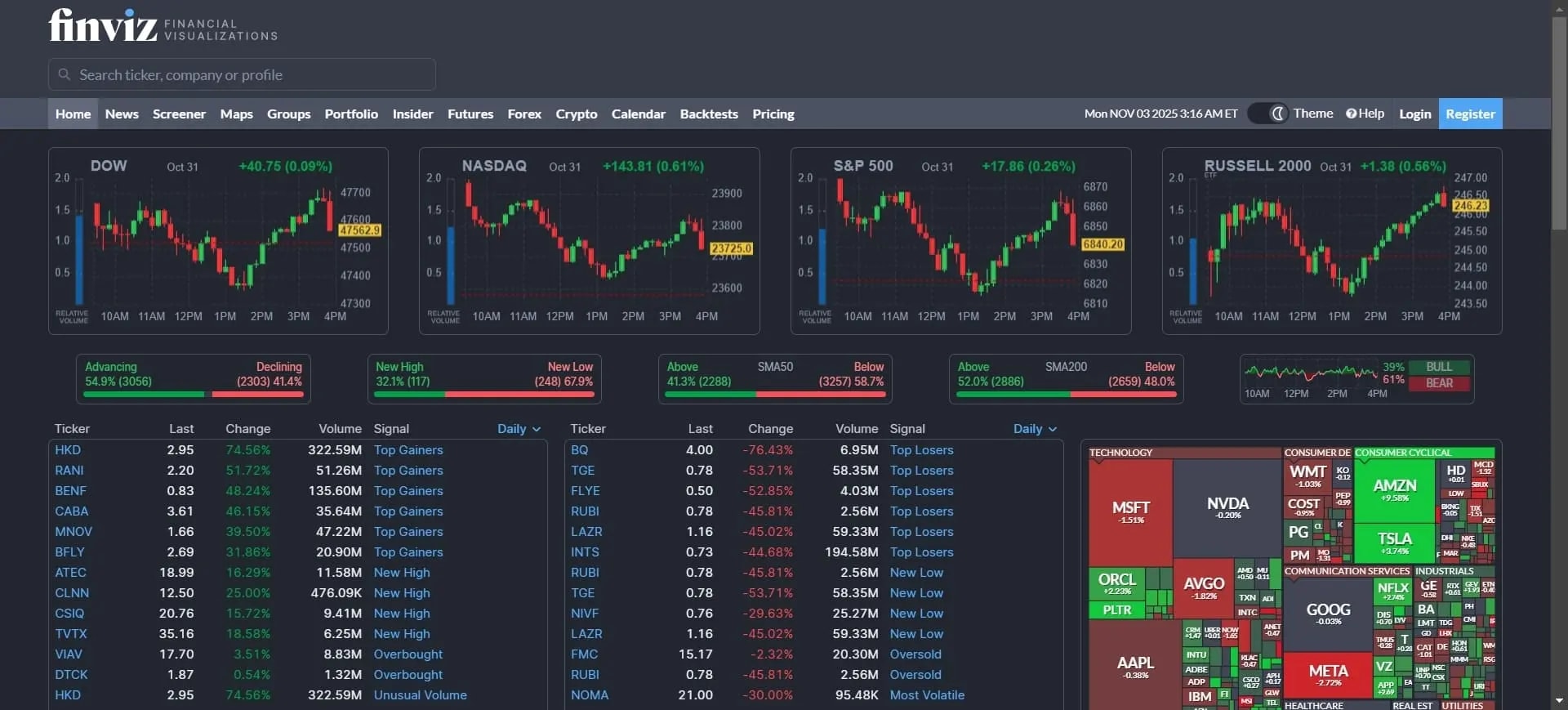The image size is (1568, 710).
Task: View the Pricing page
Action: click(x=773, y=114)
